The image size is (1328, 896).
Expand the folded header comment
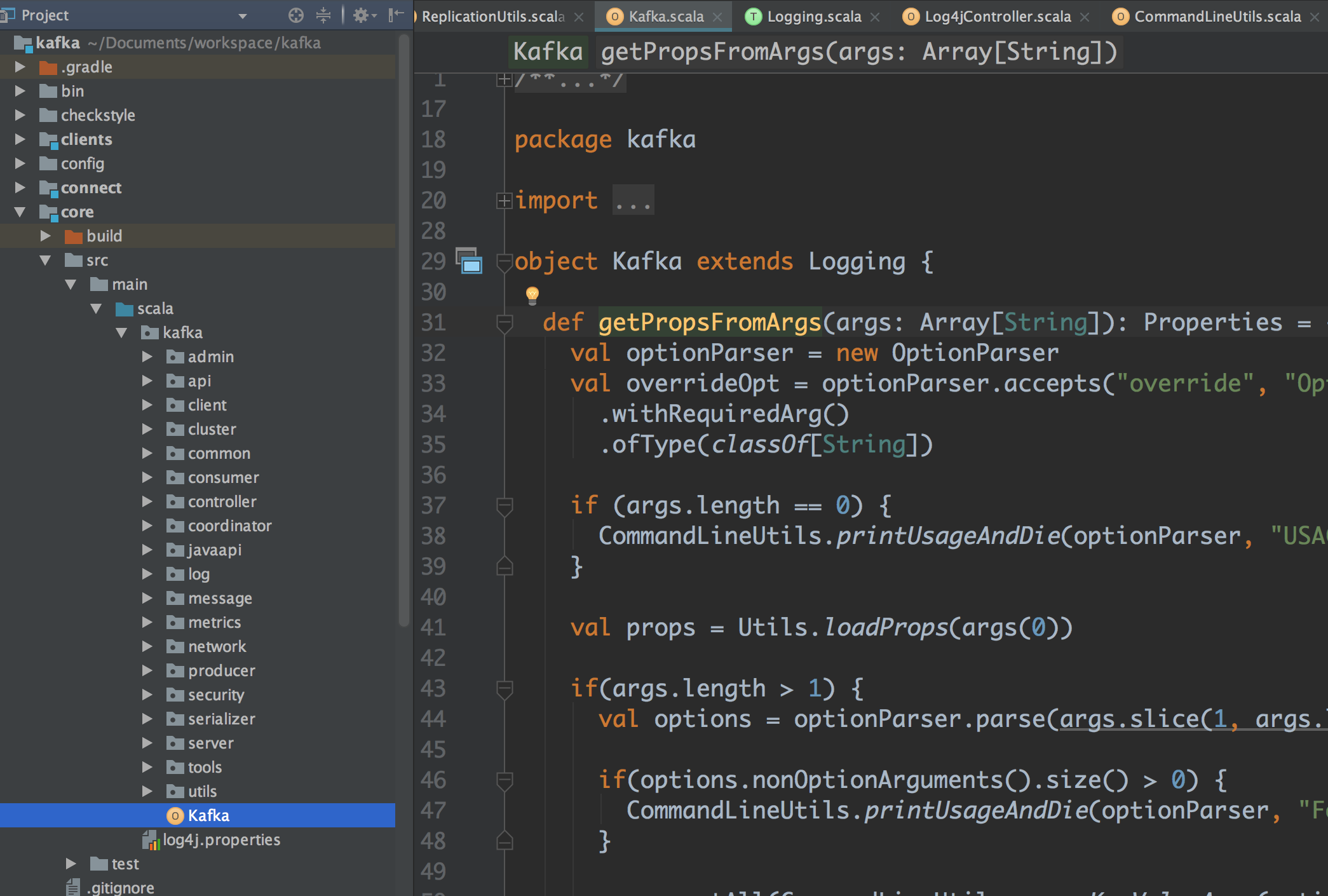pyautogui.click(x=505, y=80)
